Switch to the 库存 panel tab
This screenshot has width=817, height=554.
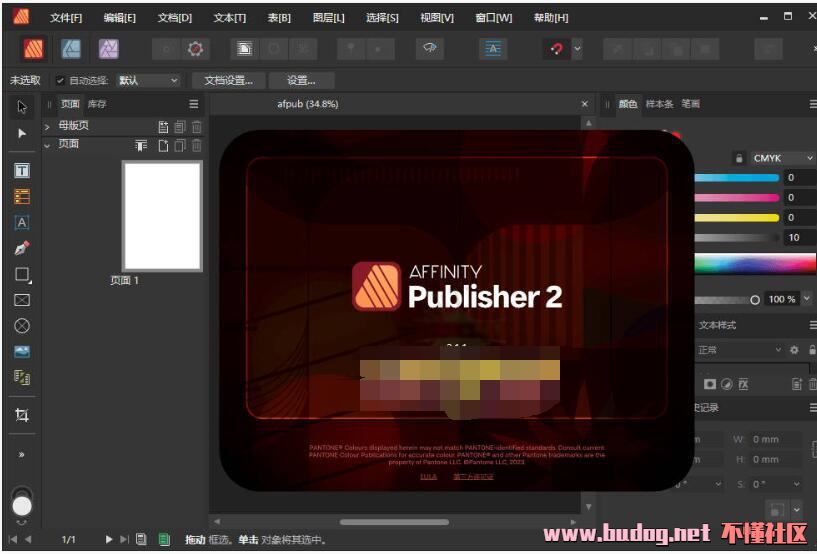point(97,104)
